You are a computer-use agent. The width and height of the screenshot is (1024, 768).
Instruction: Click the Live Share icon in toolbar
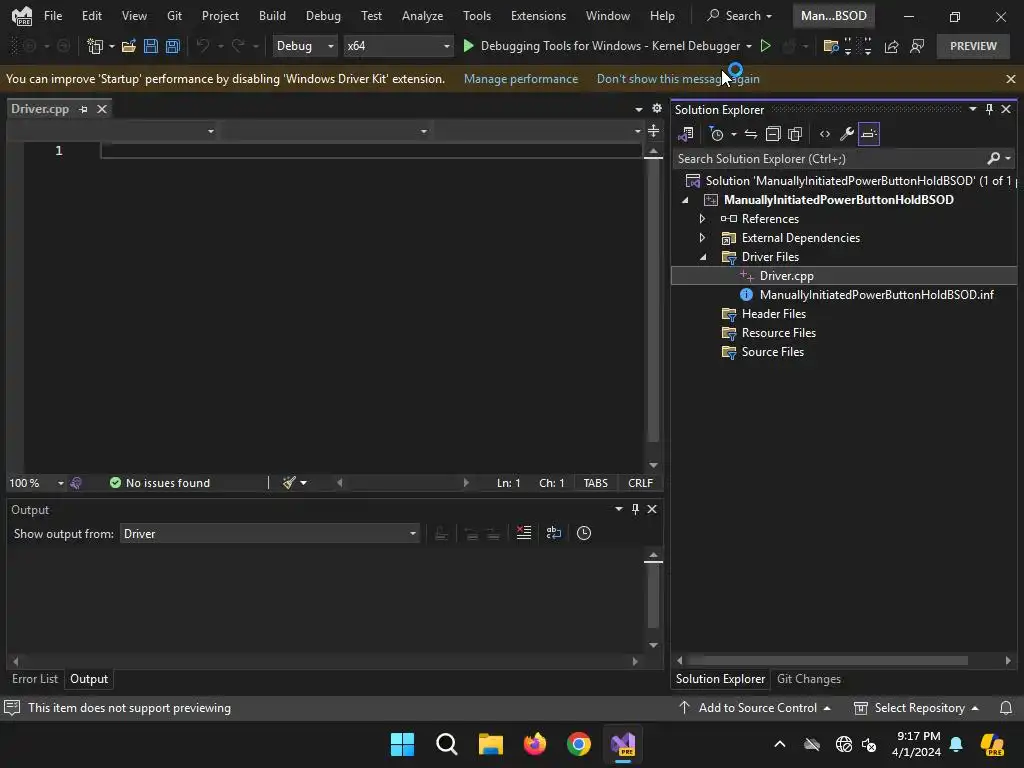click(x=891, y=46)
